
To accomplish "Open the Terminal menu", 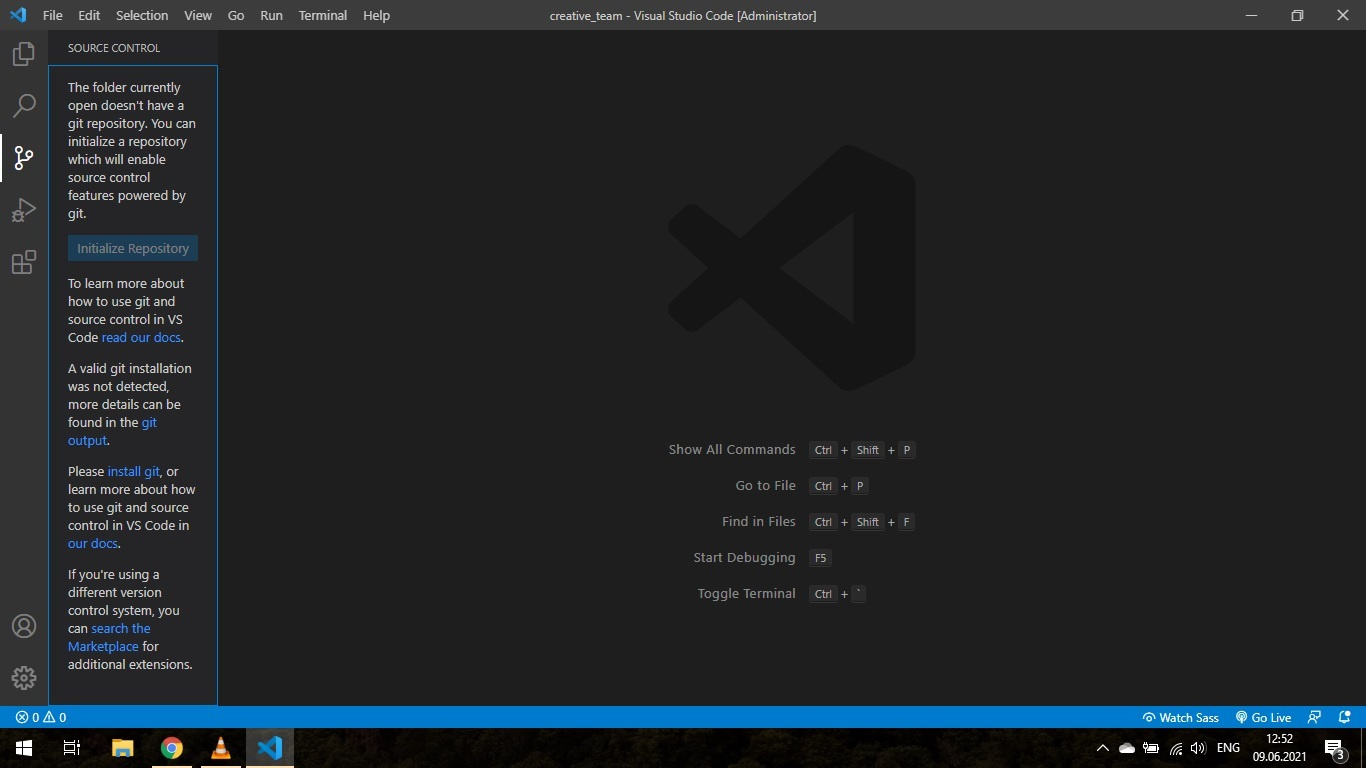I will click(323, 15).
